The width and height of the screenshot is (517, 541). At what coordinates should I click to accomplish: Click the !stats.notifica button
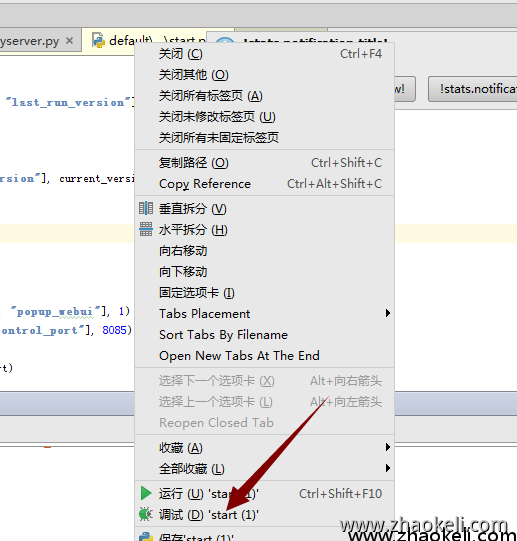tap(472, 89)
